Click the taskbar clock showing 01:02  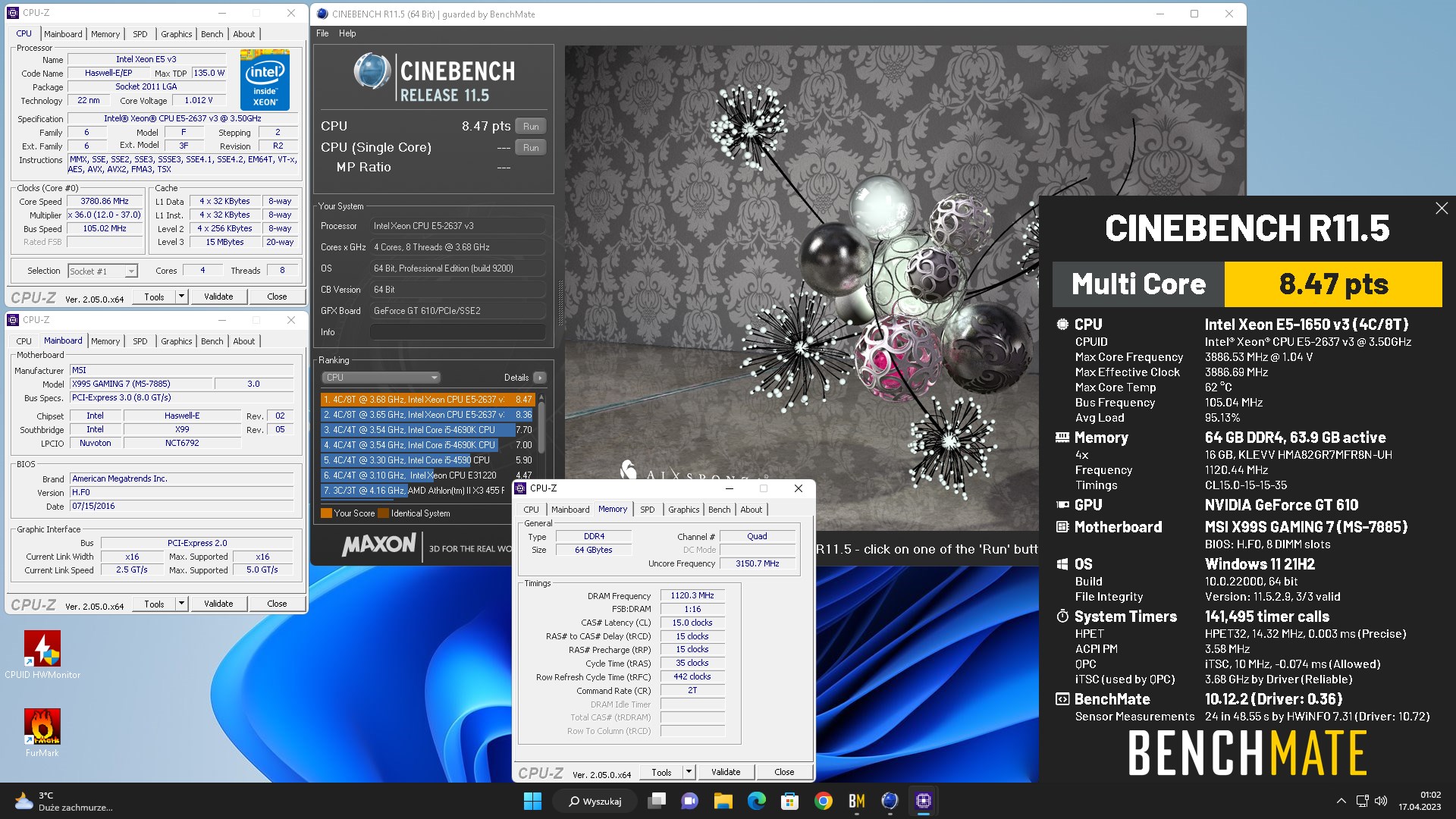(1420, 801)
